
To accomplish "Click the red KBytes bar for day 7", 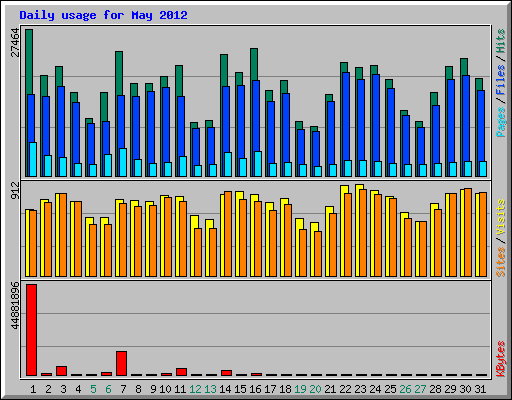I will coord(122,363).
